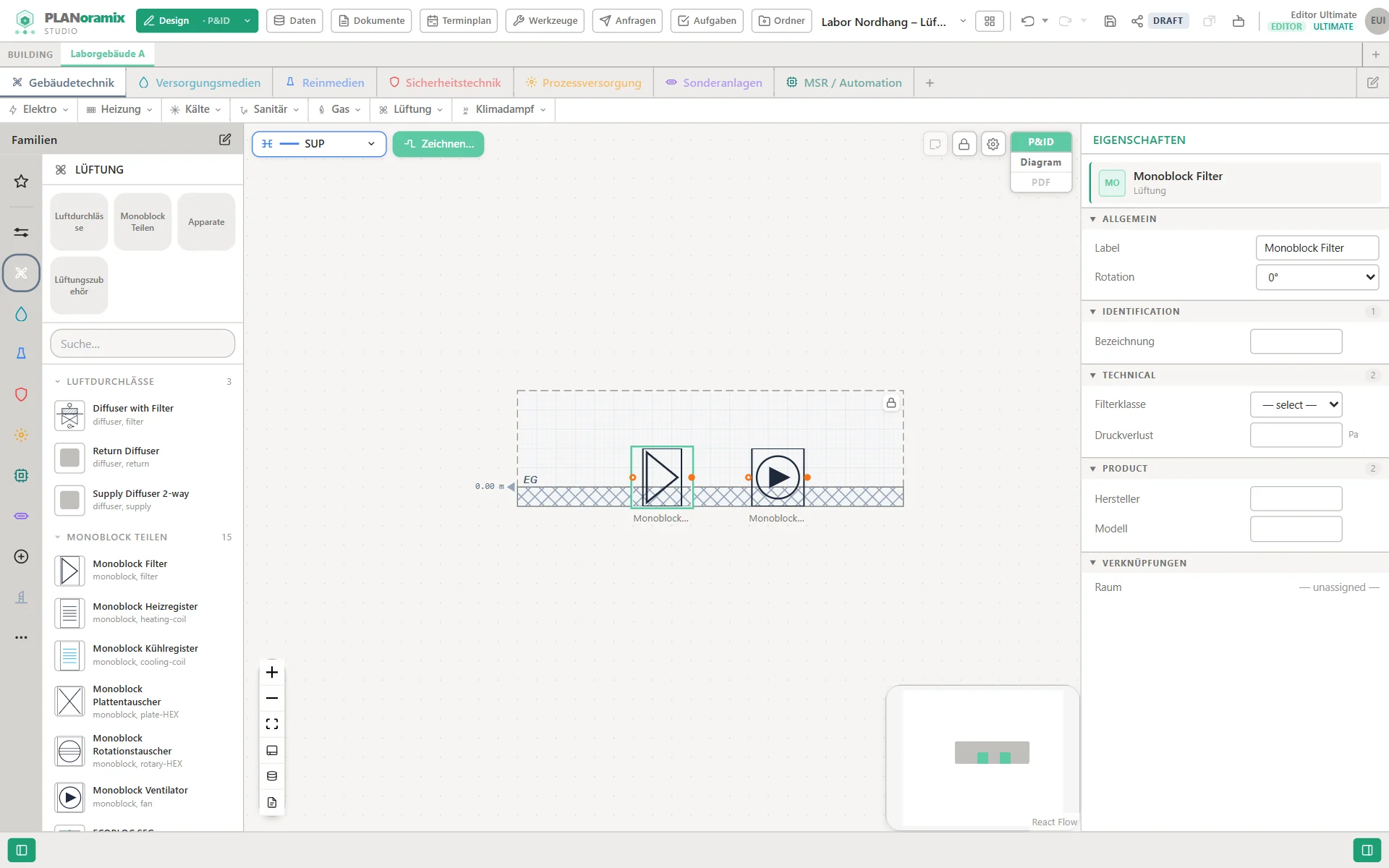Toggle the lock on the EG level frame
Image resolution: width=1389 pixels, height=868 pixels.
click(891, 403)
